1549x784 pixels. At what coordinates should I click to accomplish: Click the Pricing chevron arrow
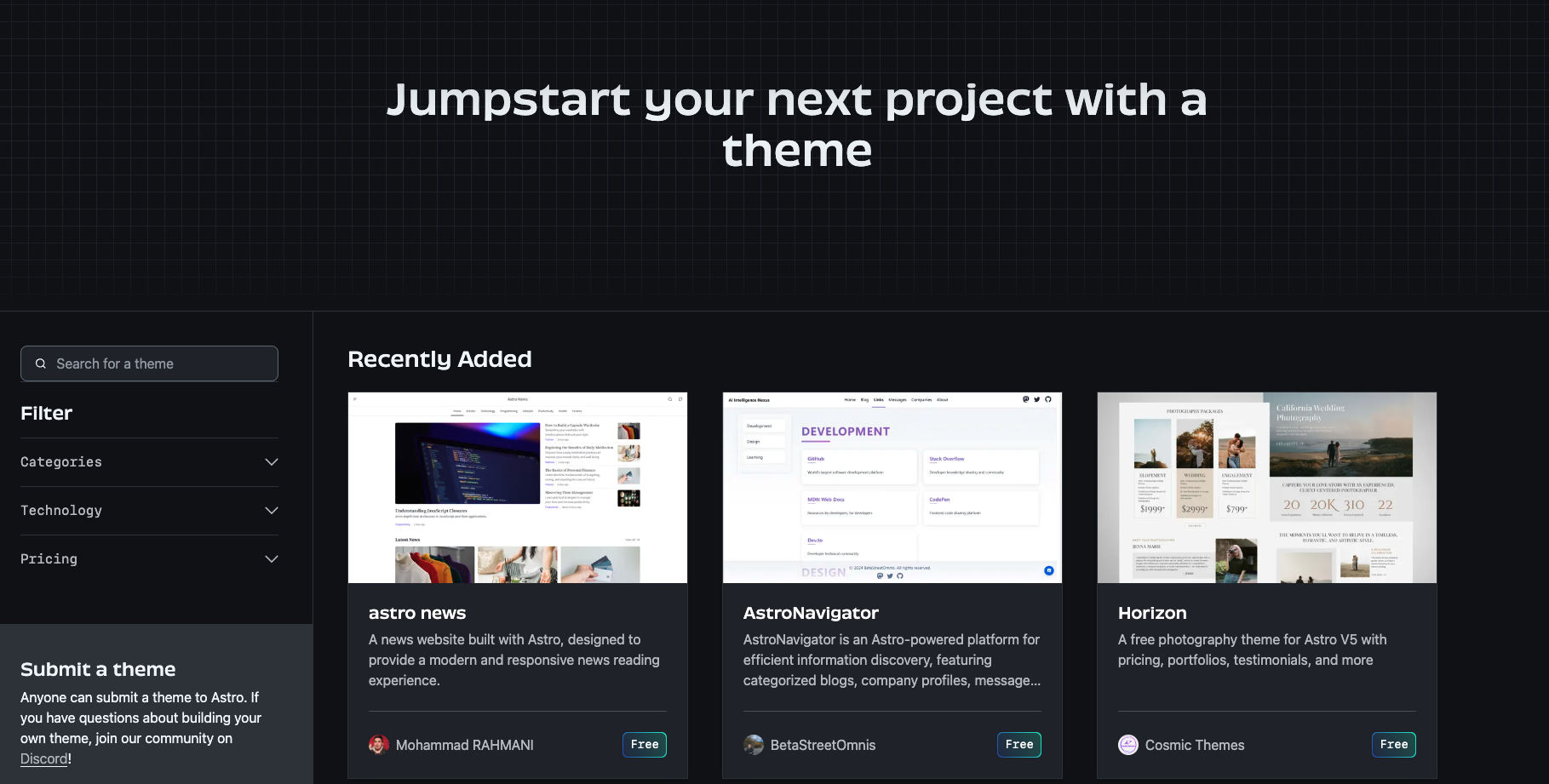(272, 559)
